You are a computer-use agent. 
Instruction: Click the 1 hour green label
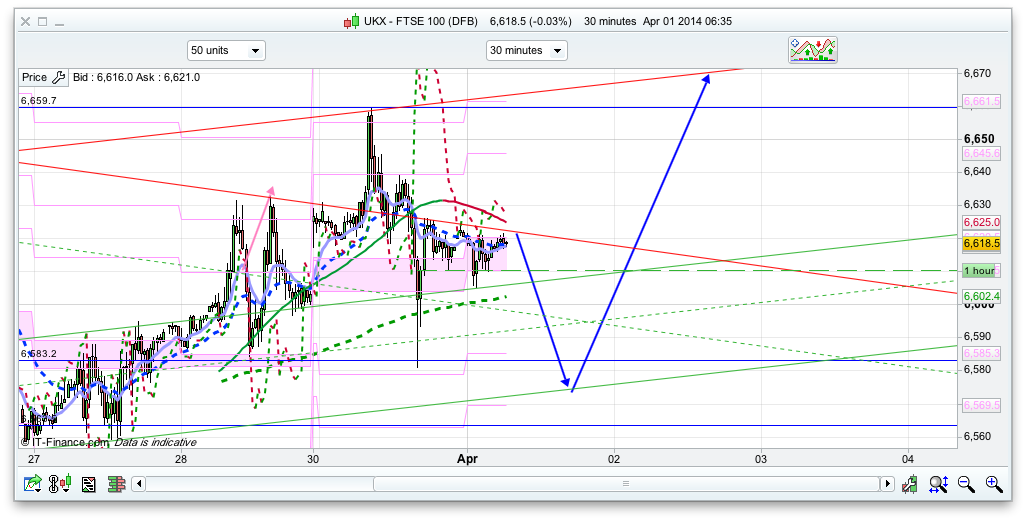click(979, 271)
